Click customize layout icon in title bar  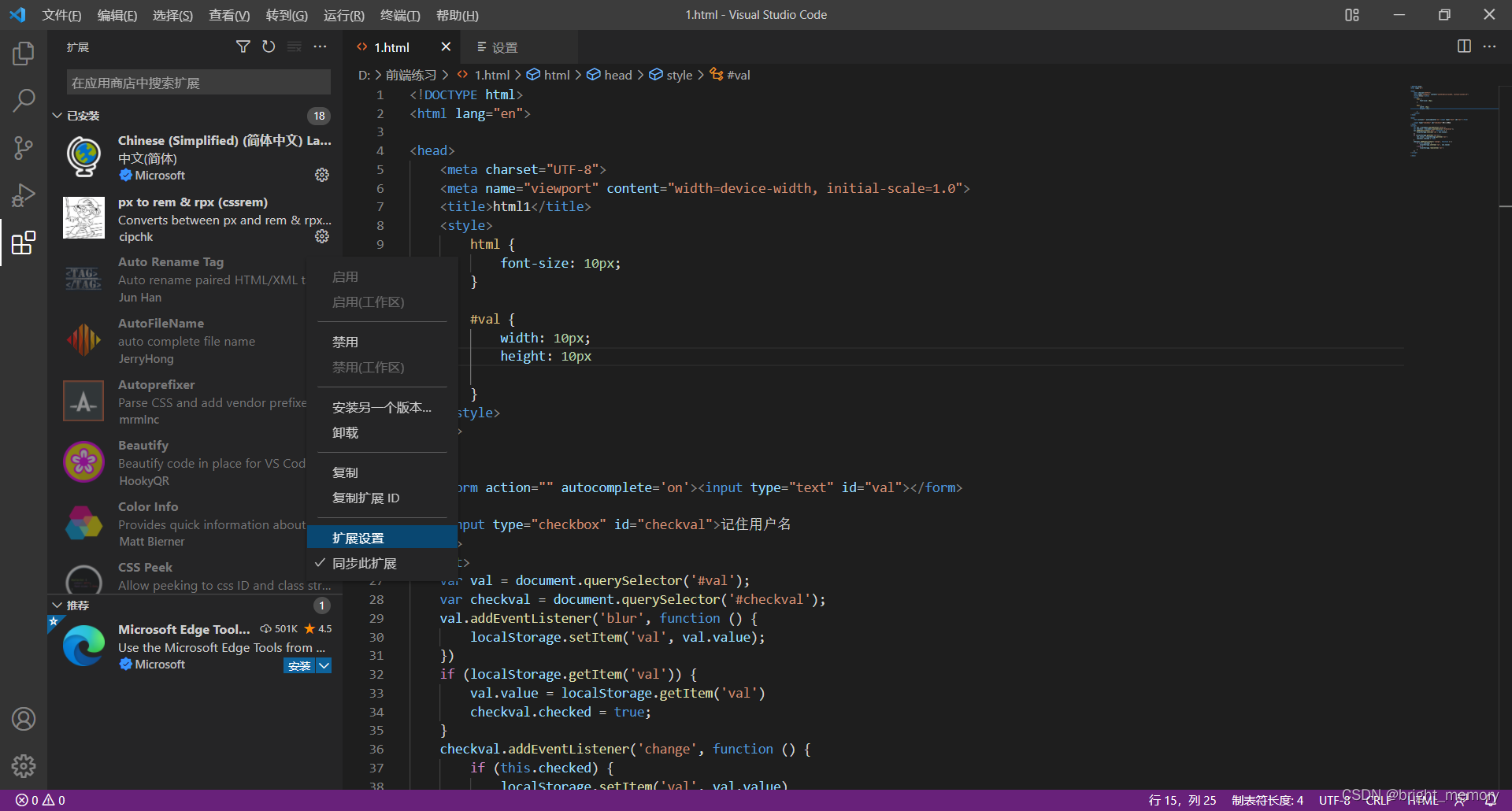1352,15
